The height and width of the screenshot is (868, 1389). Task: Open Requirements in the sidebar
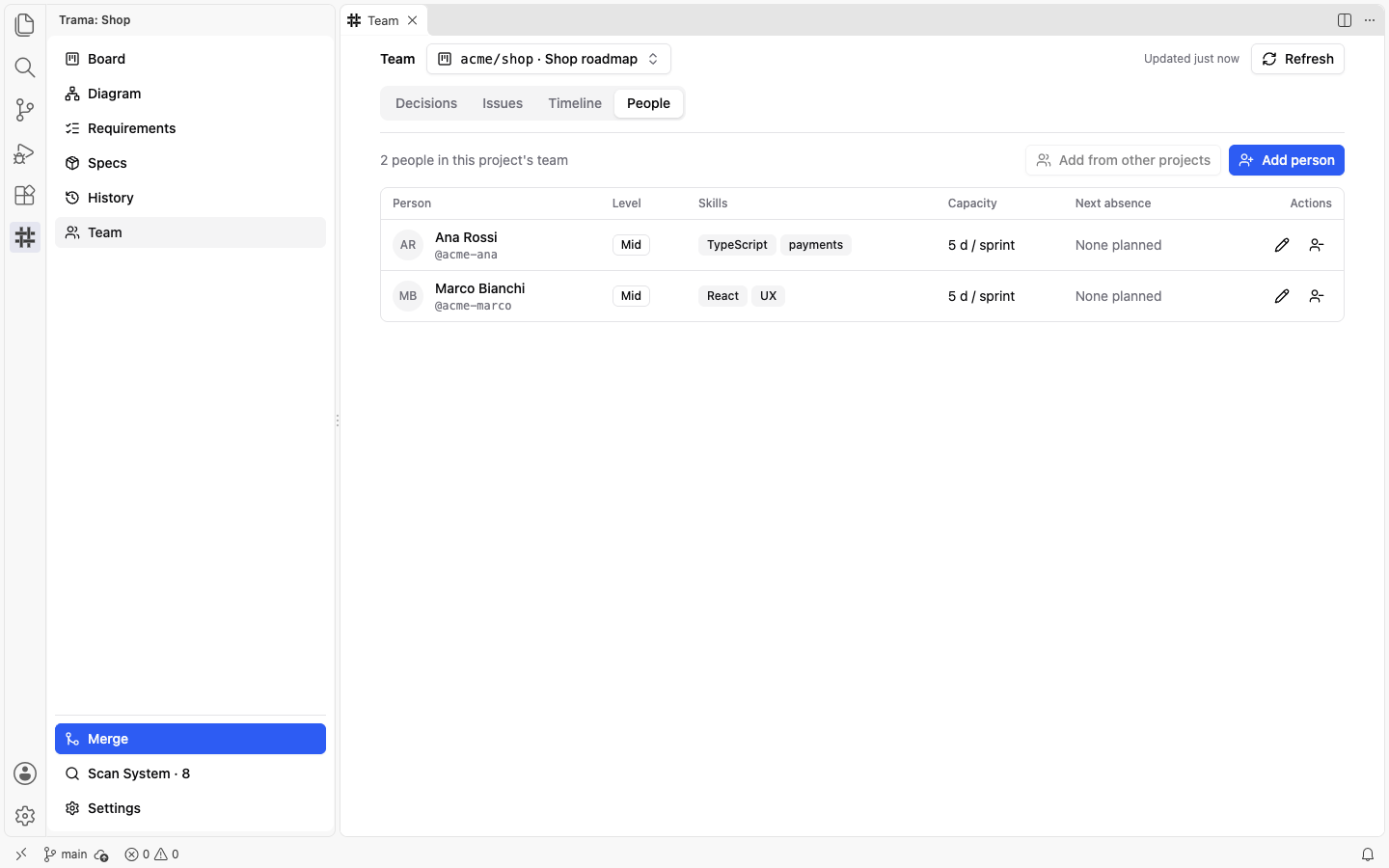coord(190,128)
